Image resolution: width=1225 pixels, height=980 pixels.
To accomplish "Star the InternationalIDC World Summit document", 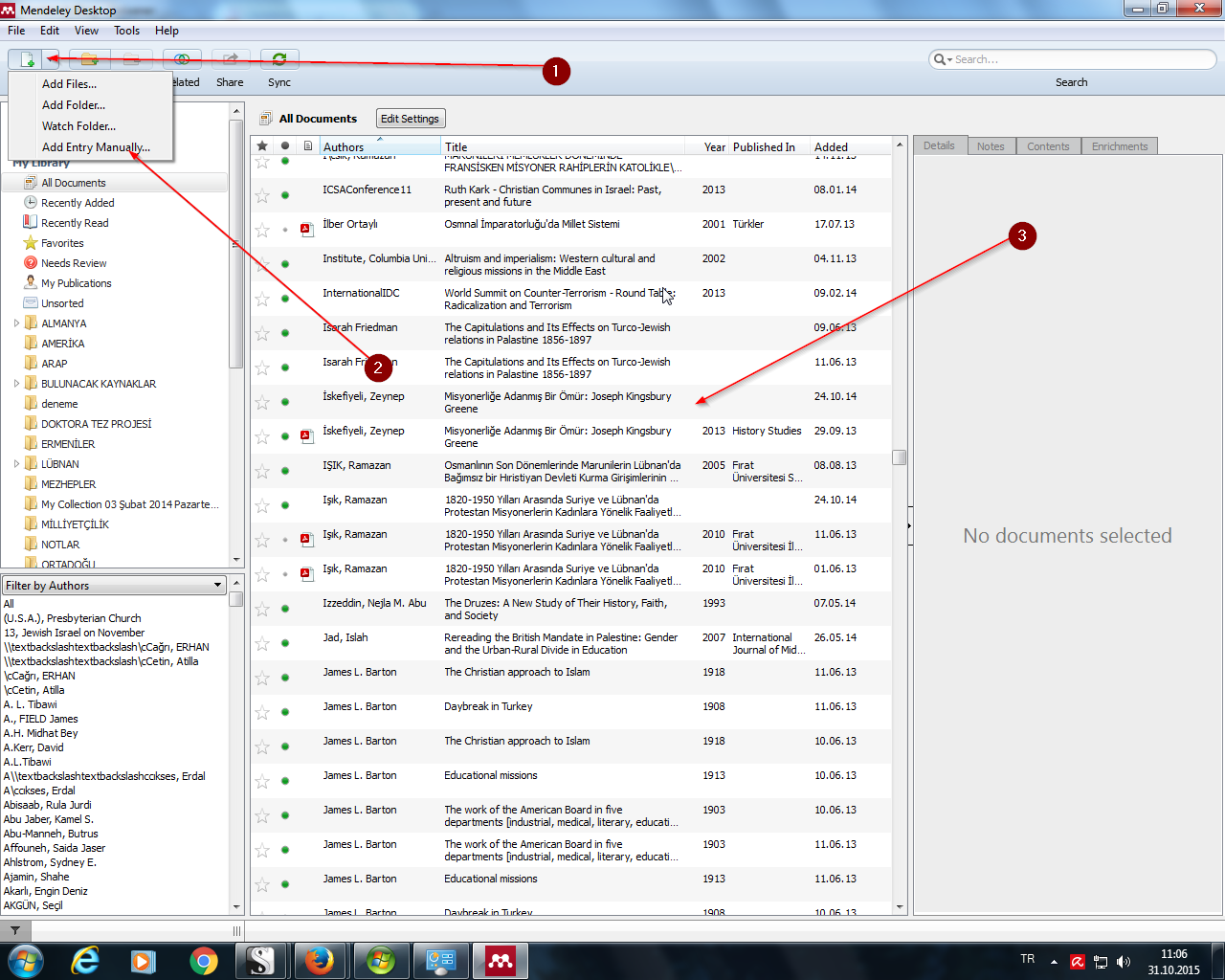I will pyautogui.click(x=262, y=299).
